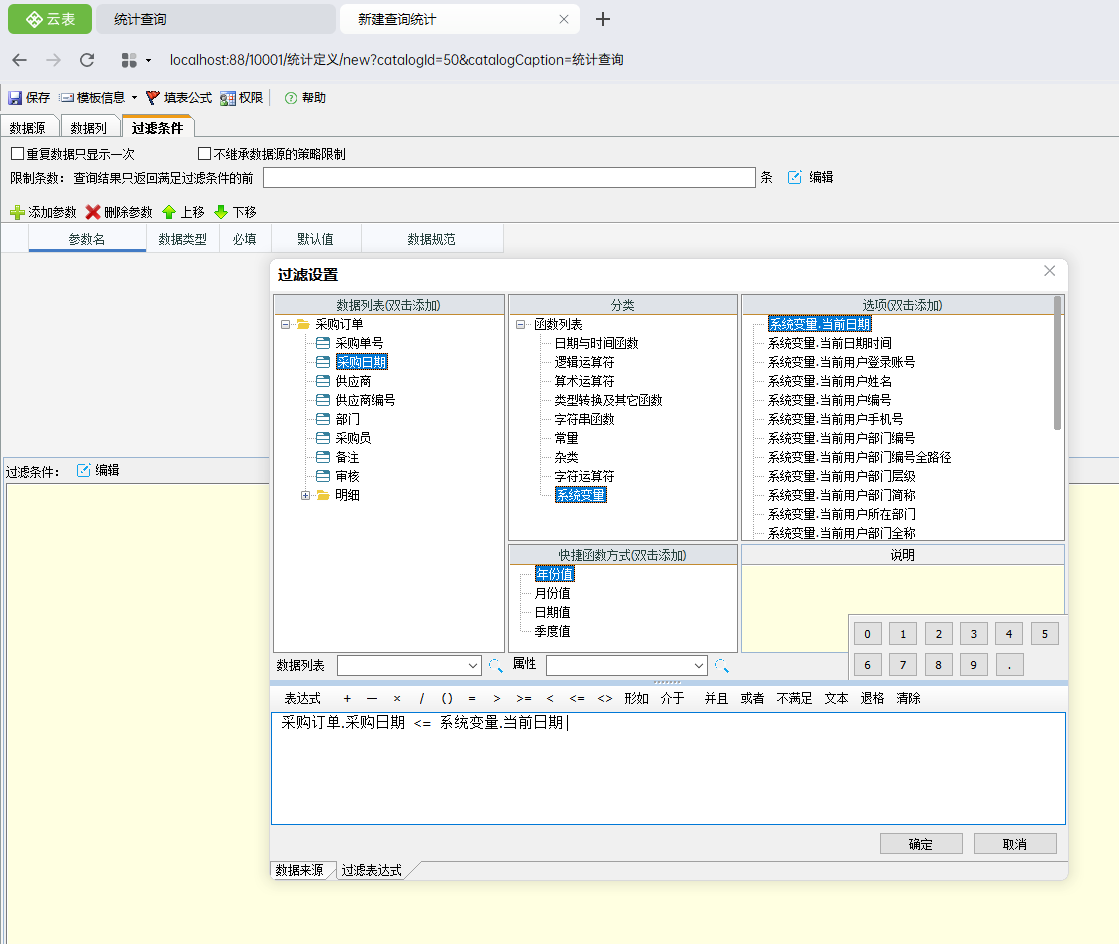The image size is (1119, 944).
Task: Click the 取消 cancel button
Action: 1014,844
